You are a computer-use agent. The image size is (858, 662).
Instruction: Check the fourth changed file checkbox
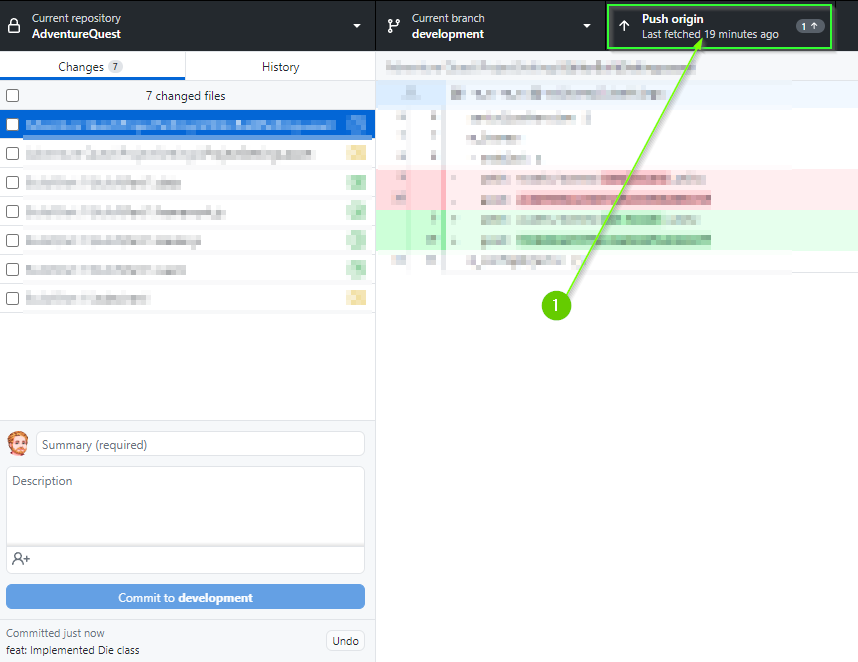point(13,212)
